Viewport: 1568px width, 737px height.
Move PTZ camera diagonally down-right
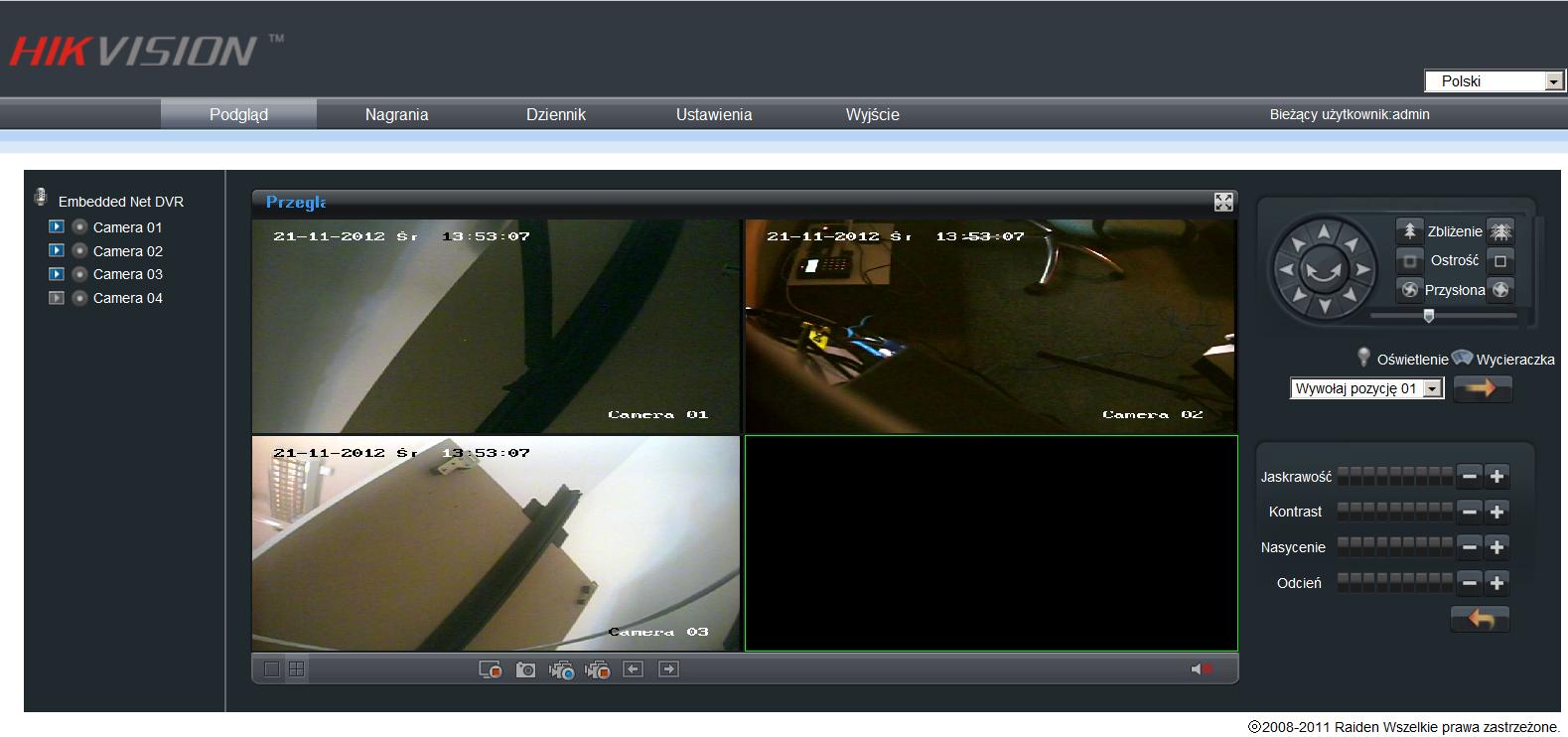pyautogui.click(x=1349, y=295)
